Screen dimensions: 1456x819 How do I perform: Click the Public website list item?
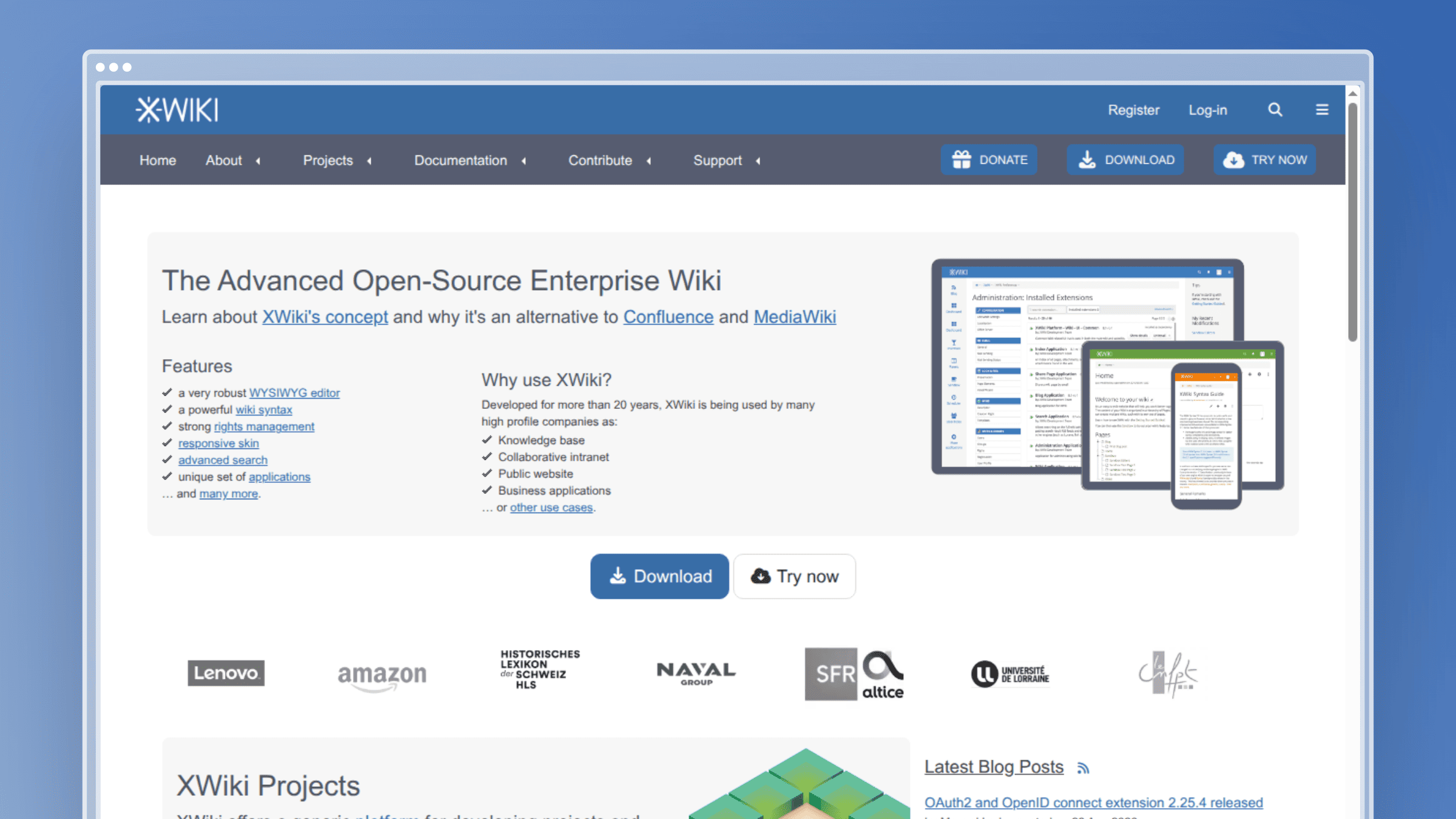coord(535,474)
